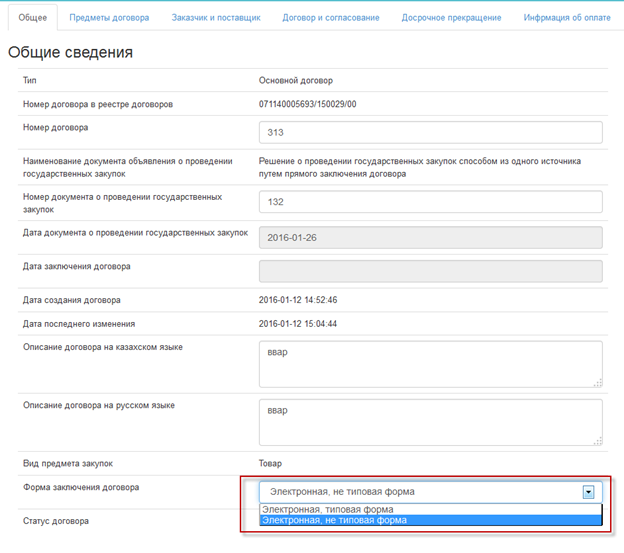Select the Досрочное прекращение tab
This screenshot has height=553, width=624.
[451, 18]
